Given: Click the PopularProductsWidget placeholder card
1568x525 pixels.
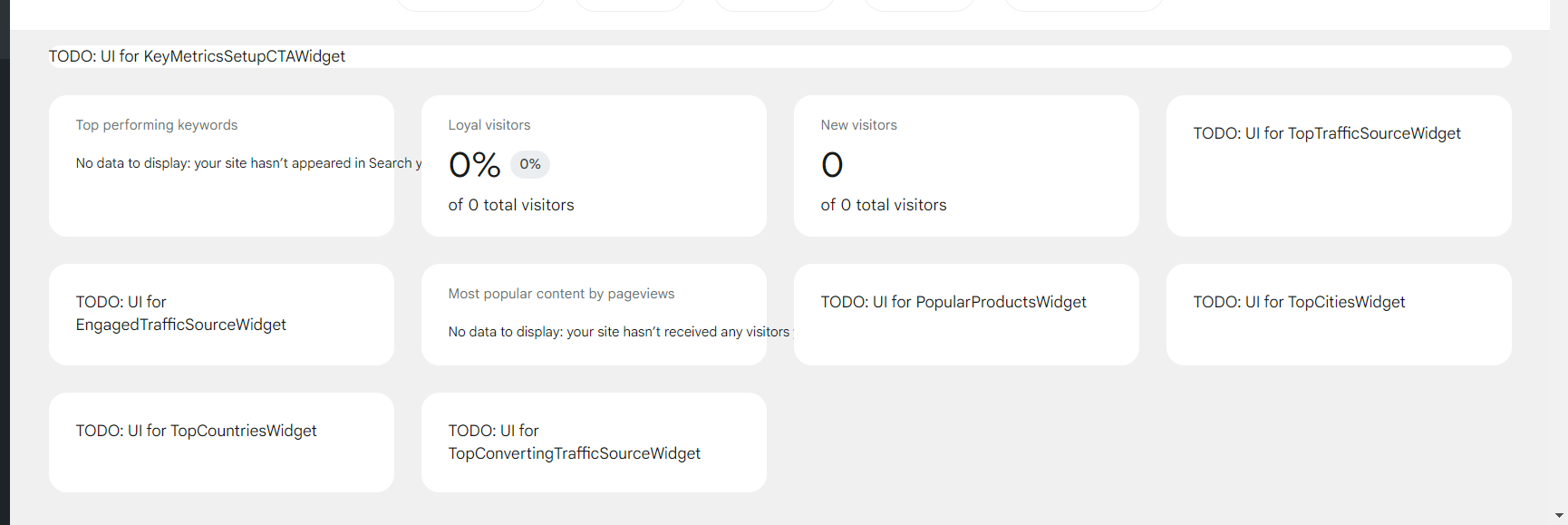Looking at the screenshot, I should coord(966,313).
